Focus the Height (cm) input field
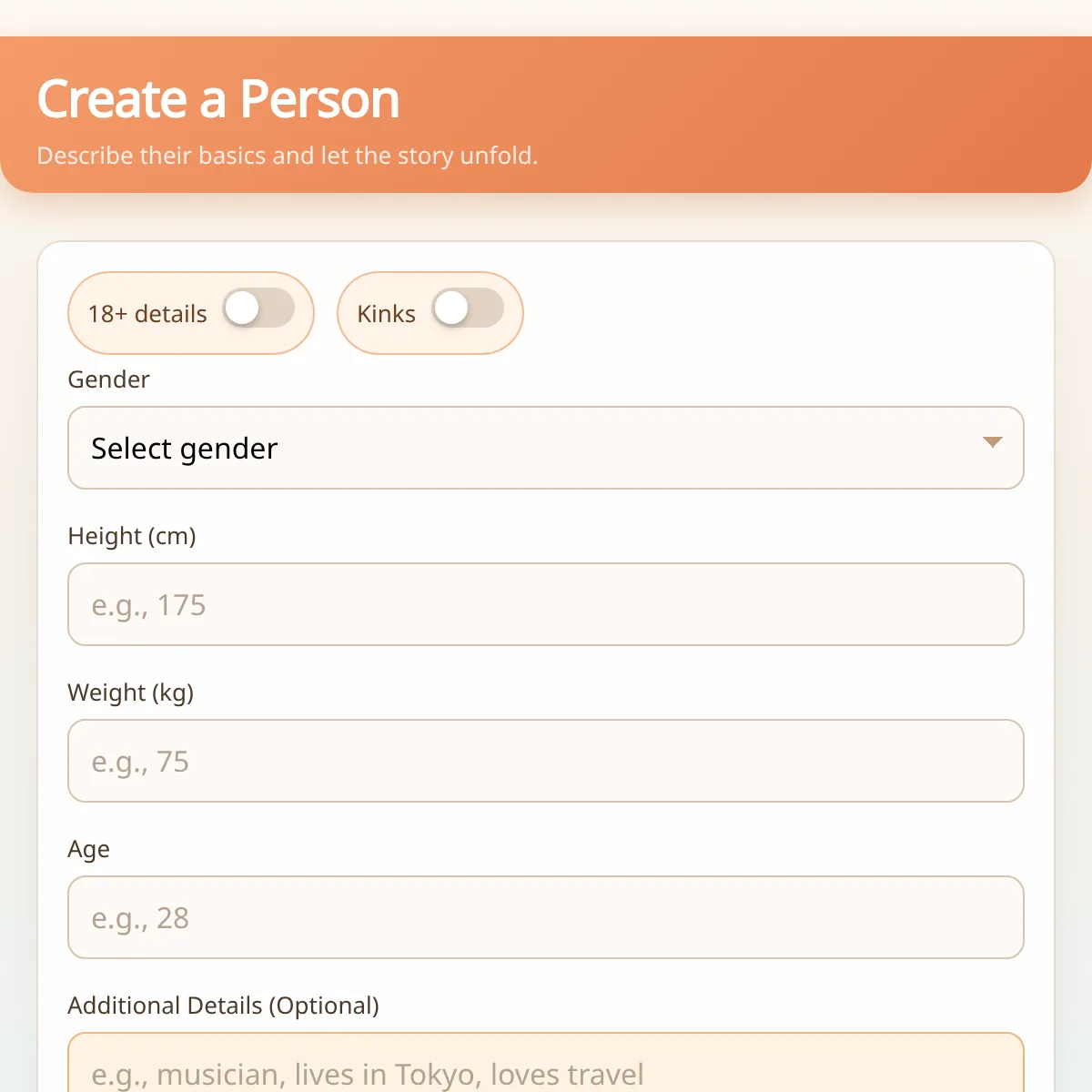The height and width of the screenshot is (1092, 1092). click(x=546, y=604)
